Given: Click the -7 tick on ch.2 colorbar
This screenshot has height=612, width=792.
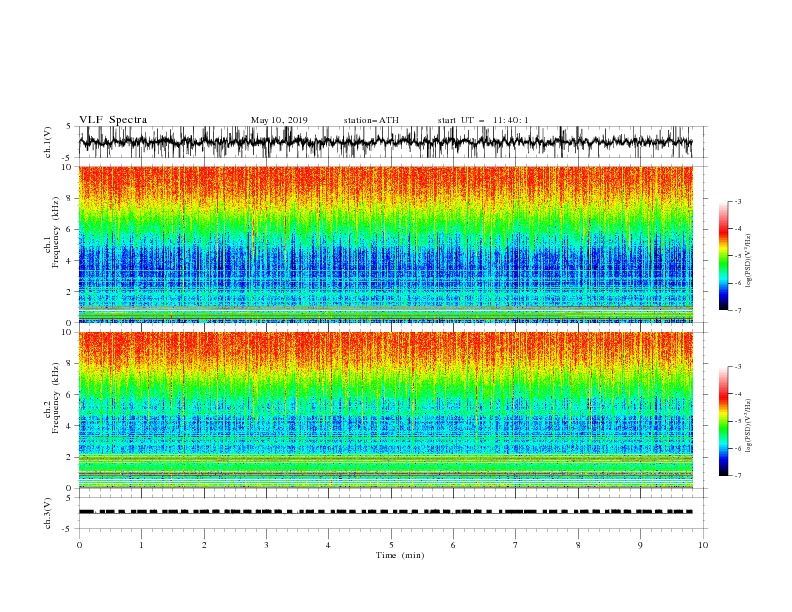Looking at the screenshot, I should (738, 476).
